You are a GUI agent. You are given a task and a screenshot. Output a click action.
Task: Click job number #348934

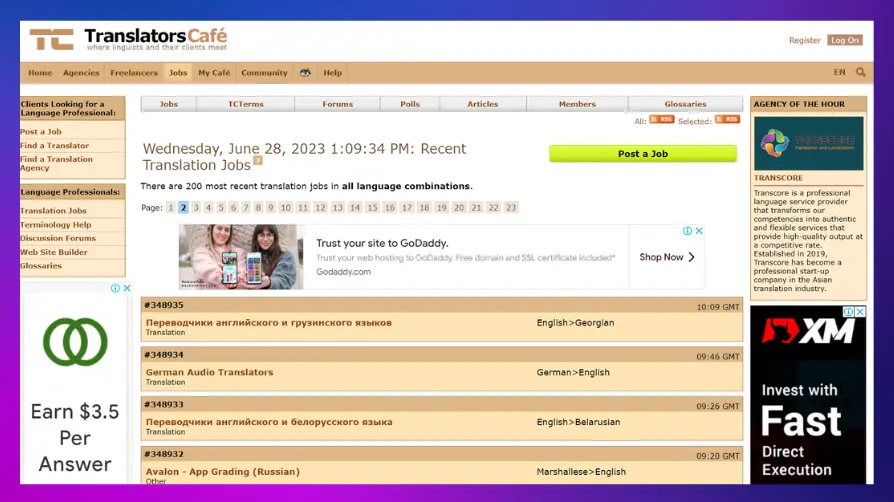(x=164, y=355)
